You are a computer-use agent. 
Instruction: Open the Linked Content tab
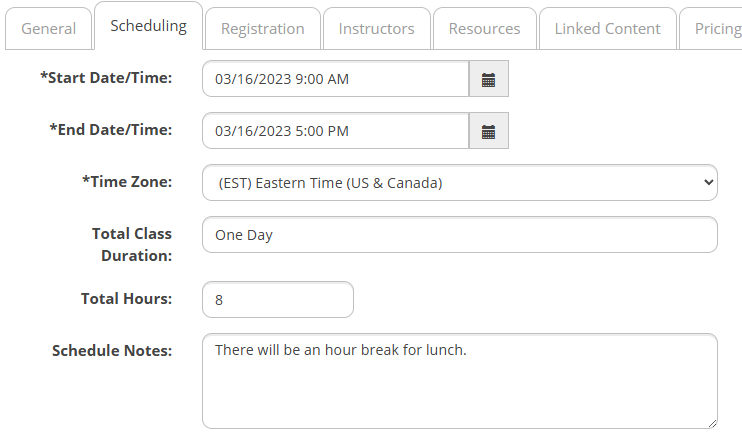pos(608,29)
